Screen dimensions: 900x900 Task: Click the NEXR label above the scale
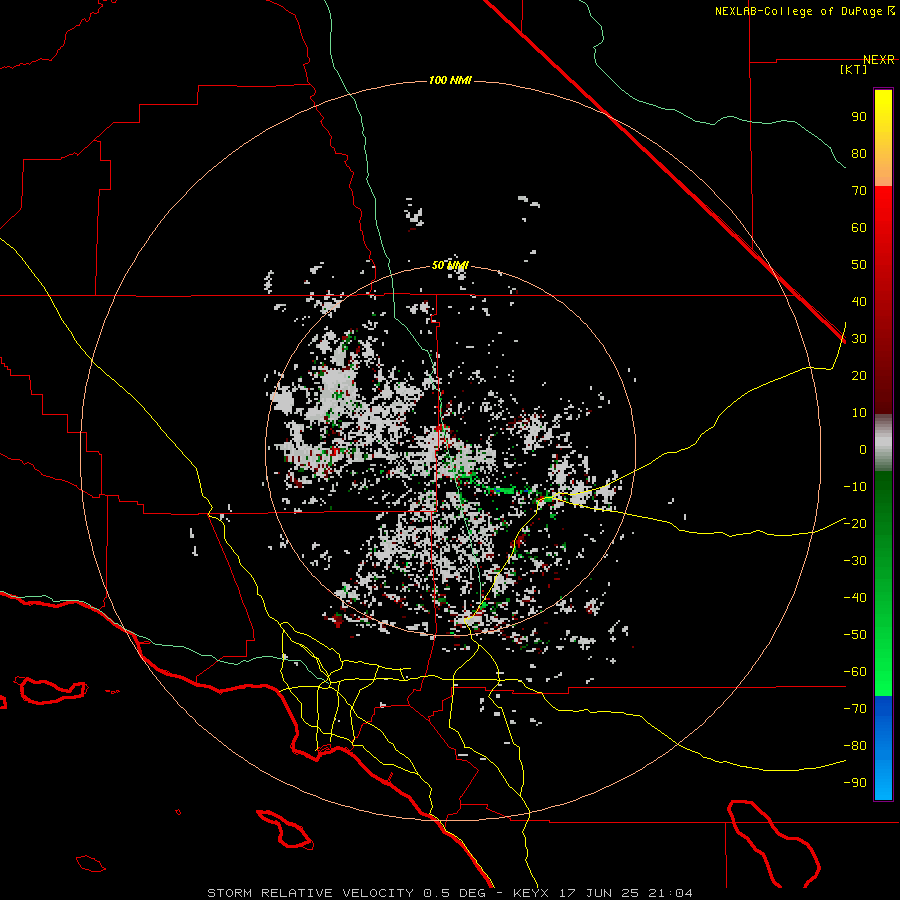point(878,60)
